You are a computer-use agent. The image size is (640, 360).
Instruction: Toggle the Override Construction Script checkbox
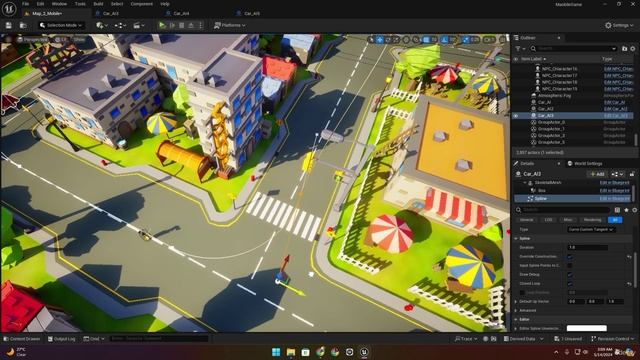click(570, 257)
